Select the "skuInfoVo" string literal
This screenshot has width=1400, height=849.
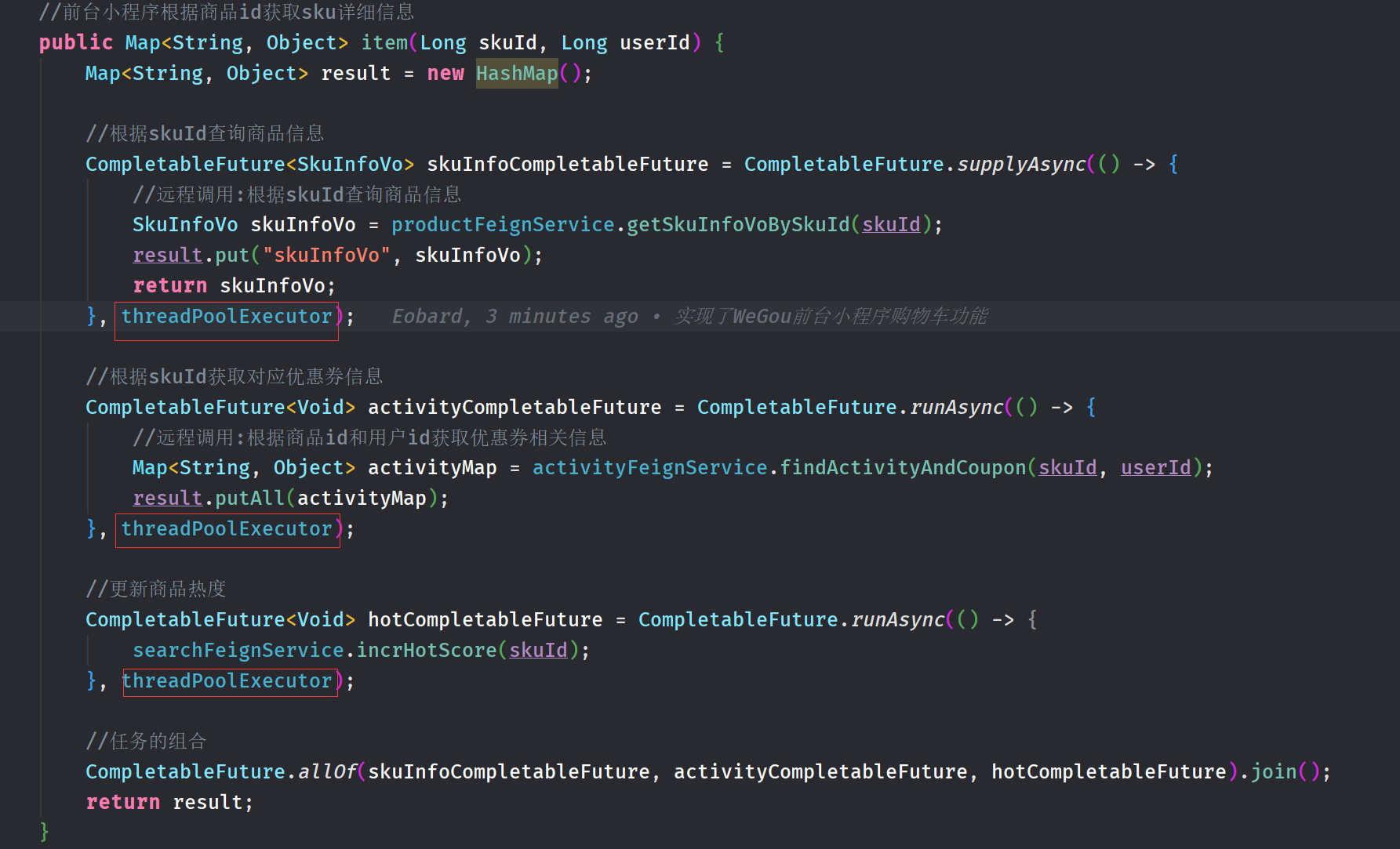pyautogui.click(x=326, y=256)
